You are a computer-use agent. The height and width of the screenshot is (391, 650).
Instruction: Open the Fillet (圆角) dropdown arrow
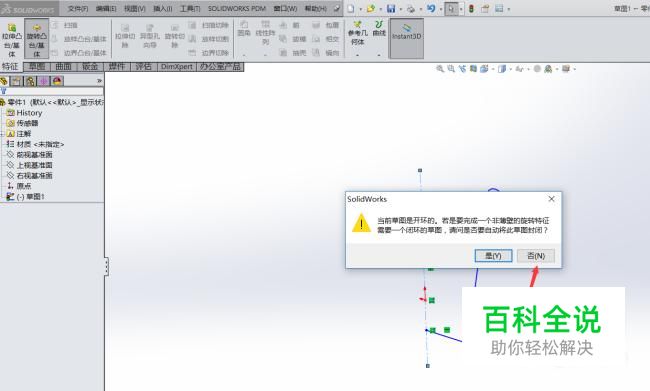(244, 55)
